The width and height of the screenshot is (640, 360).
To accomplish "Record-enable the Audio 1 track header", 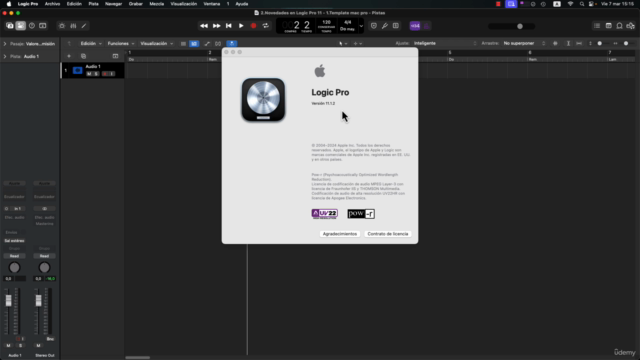I will 105,74.
